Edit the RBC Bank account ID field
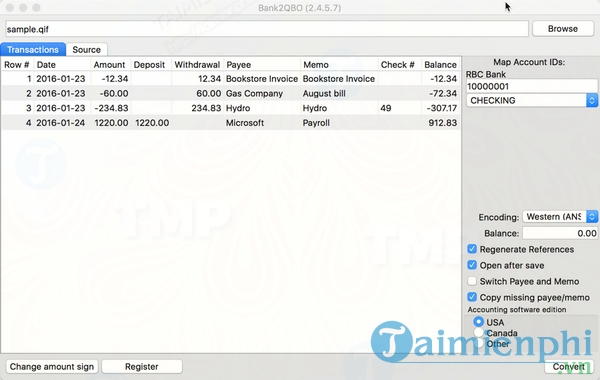The image size is (600, 380). [x=532, y=86]
